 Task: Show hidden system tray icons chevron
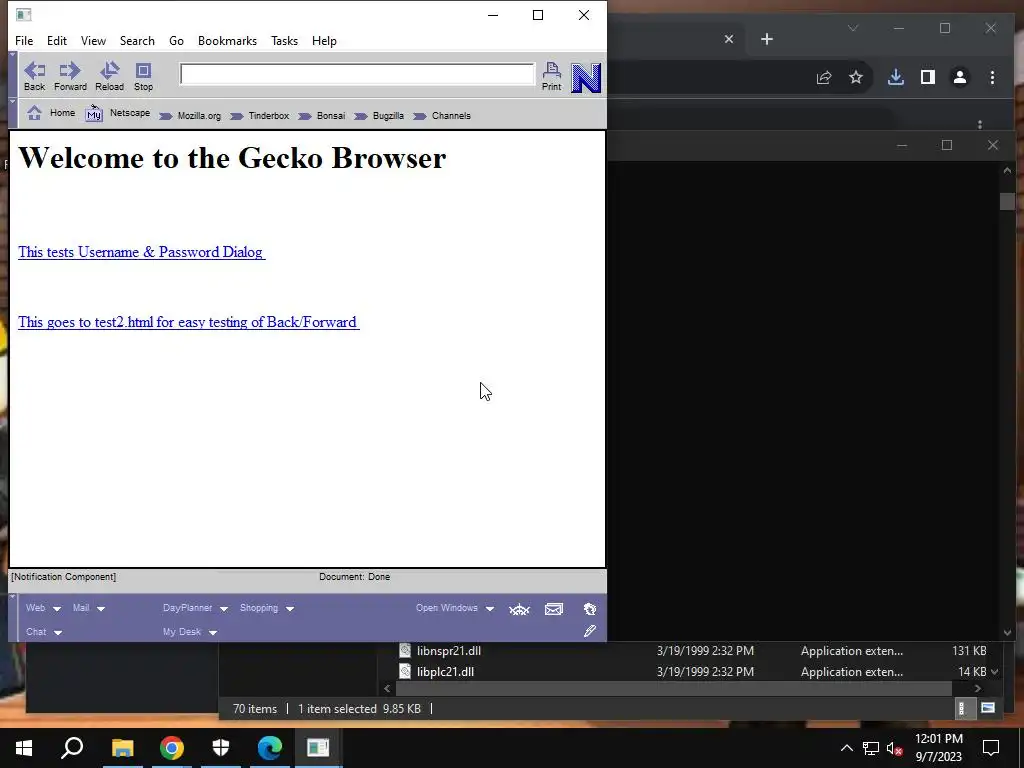(846, 748)
